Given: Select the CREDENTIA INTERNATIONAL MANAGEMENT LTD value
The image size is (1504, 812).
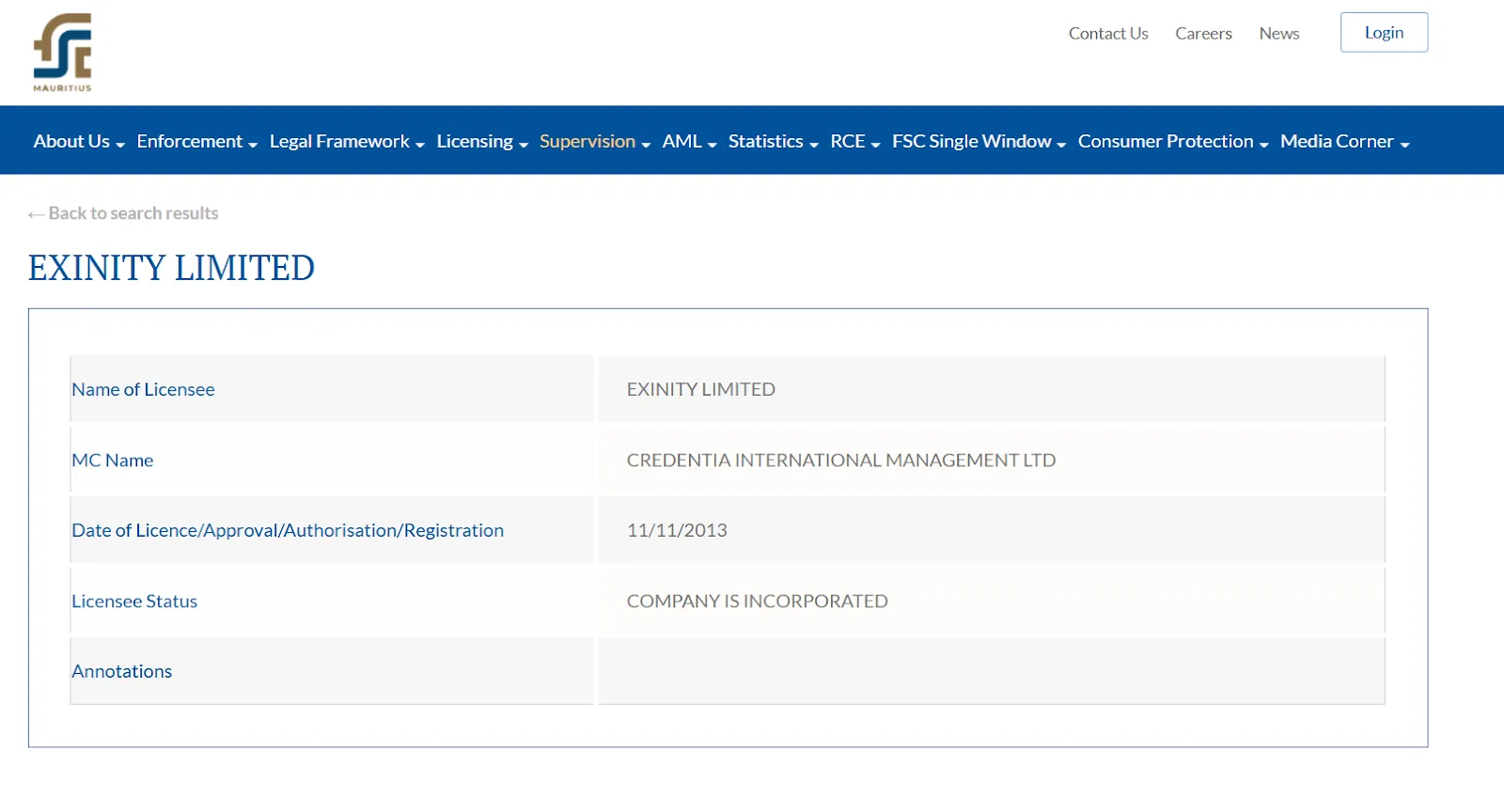Looking at the screenshot, I should [841, 461].
